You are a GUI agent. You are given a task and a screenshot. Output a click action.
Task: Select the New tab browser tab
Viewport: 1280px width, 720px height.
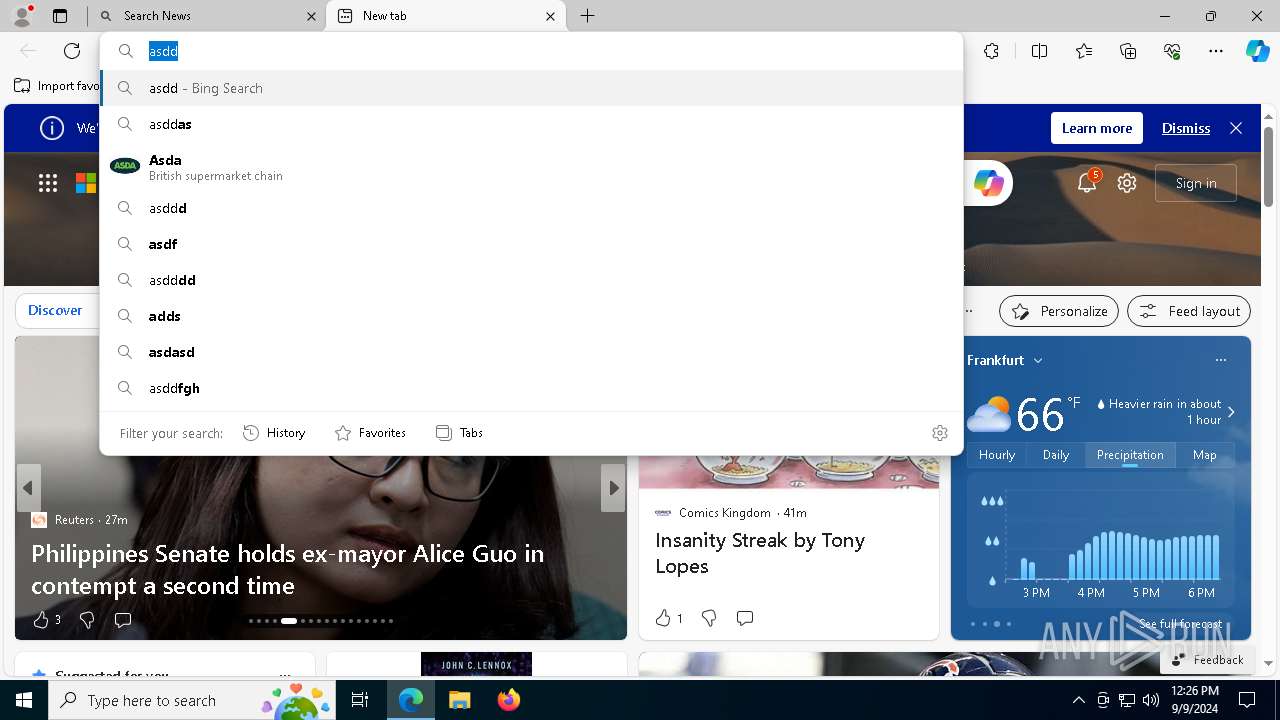[x=446, y=16]
